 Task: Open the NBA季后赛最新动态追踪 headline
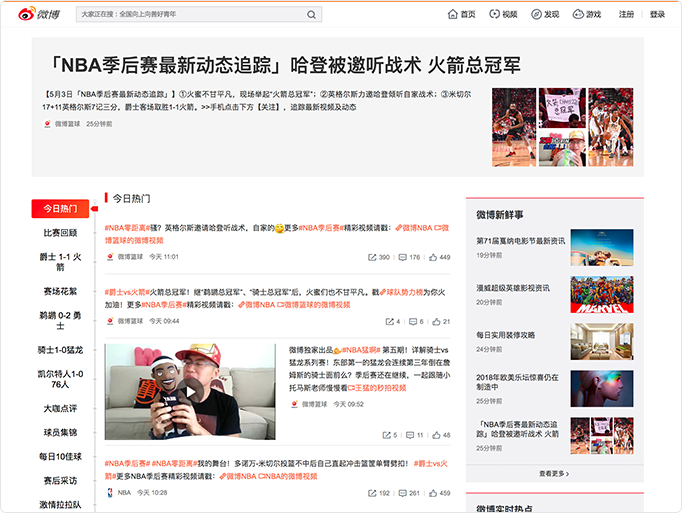click(x=285, y=65)
